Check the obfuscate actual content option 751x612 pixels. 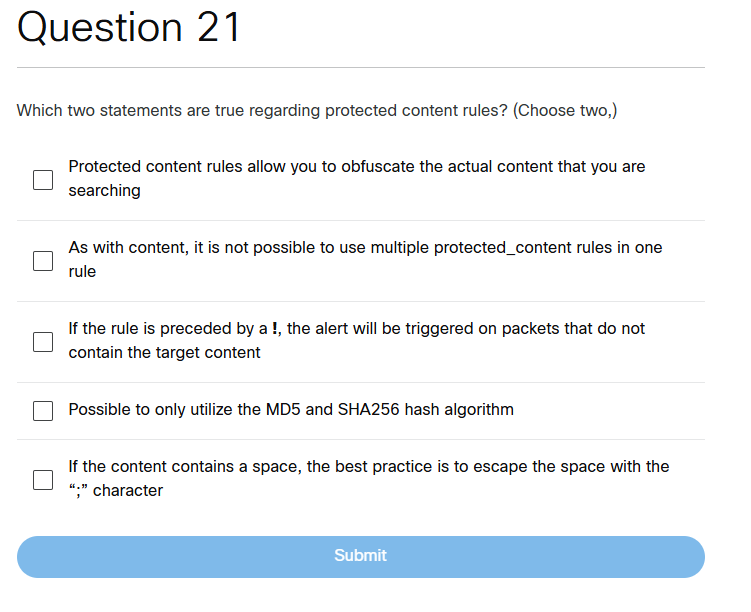pyautogui.click(x=43, y=180)
